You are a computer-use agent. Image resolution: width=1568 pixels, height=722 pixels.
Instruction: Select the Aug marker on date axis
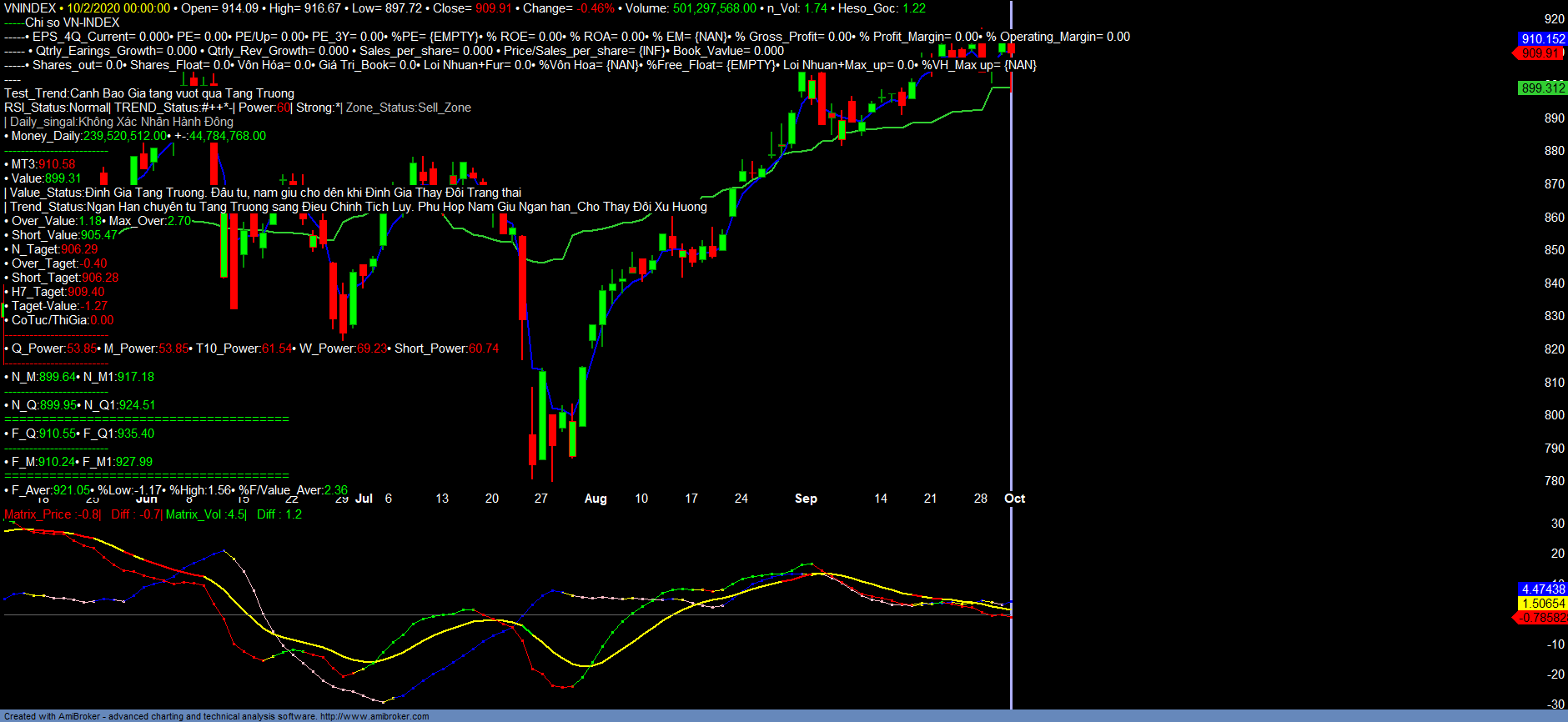click(x=596, y=499)
